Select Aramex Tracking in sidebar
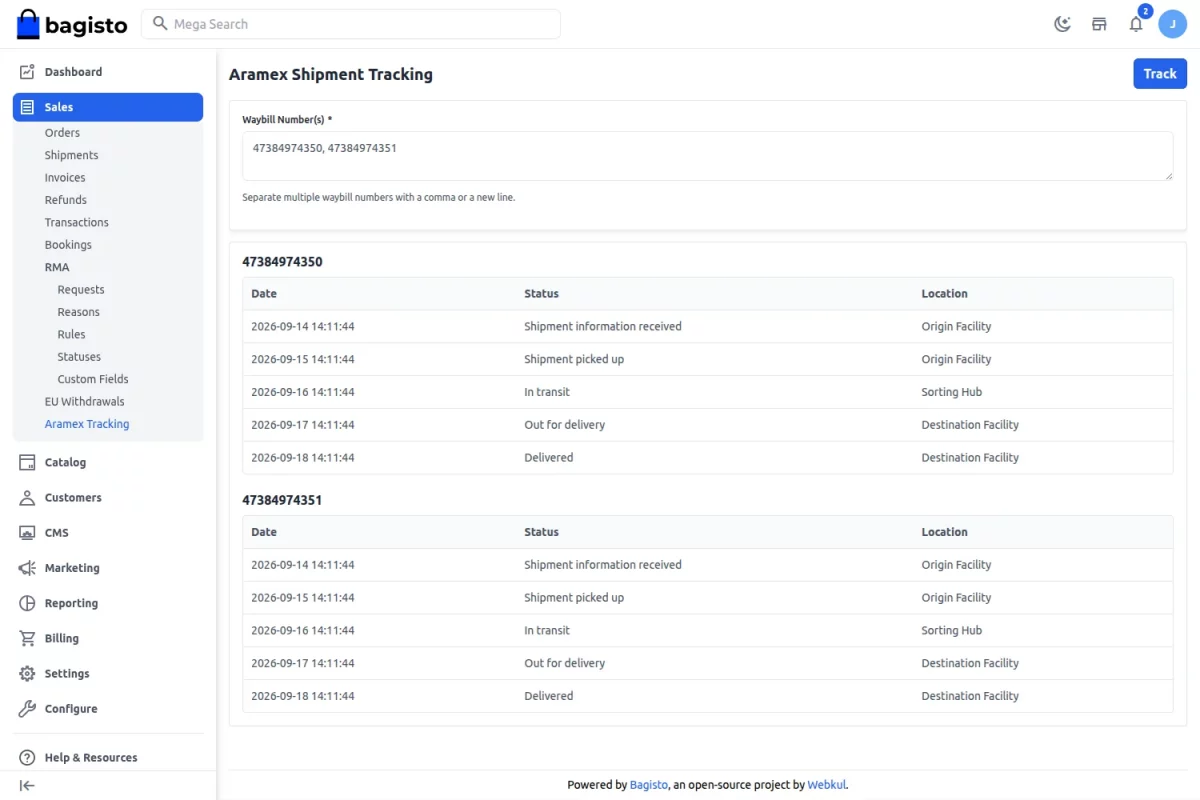This screenshot has height=800, width=1200. click(x=87, y=424)
